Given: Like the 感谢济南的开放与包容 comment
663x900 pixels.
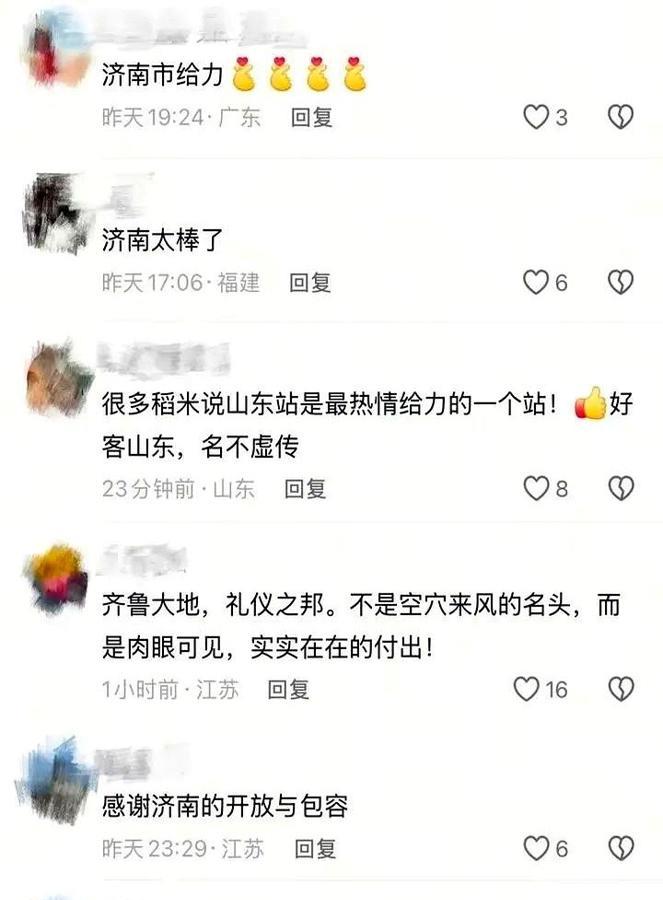Looking at the screenshot, I should click(536, 848).
